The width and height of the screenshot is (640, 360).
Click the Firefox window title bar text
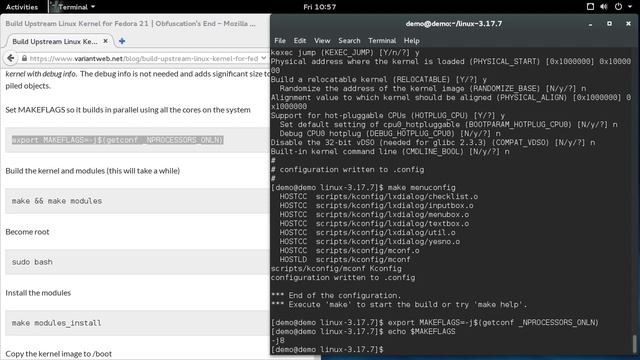[131, 24]
